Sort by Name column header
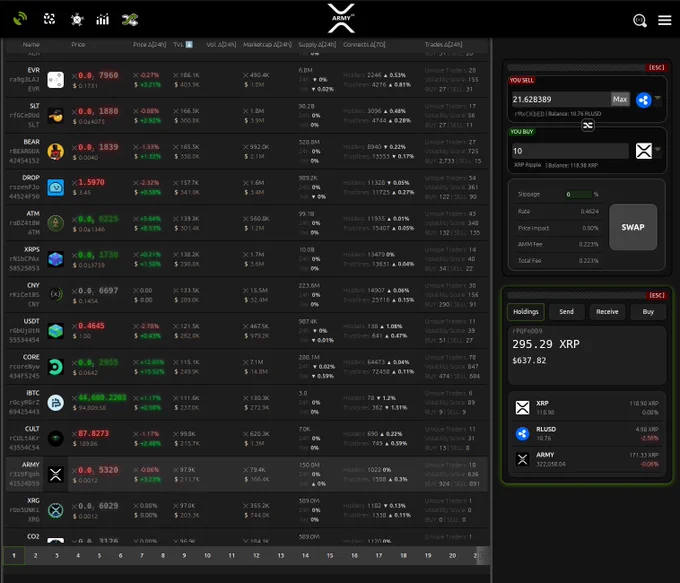Viewport: 680px width, 583px height. (x=31, y=44)
